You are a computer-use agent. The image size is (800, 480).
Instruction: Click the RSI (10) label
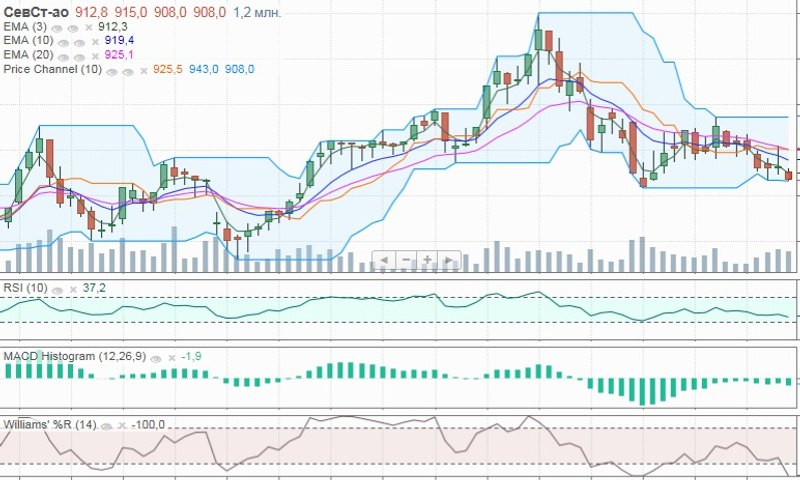tap(26, 288)
